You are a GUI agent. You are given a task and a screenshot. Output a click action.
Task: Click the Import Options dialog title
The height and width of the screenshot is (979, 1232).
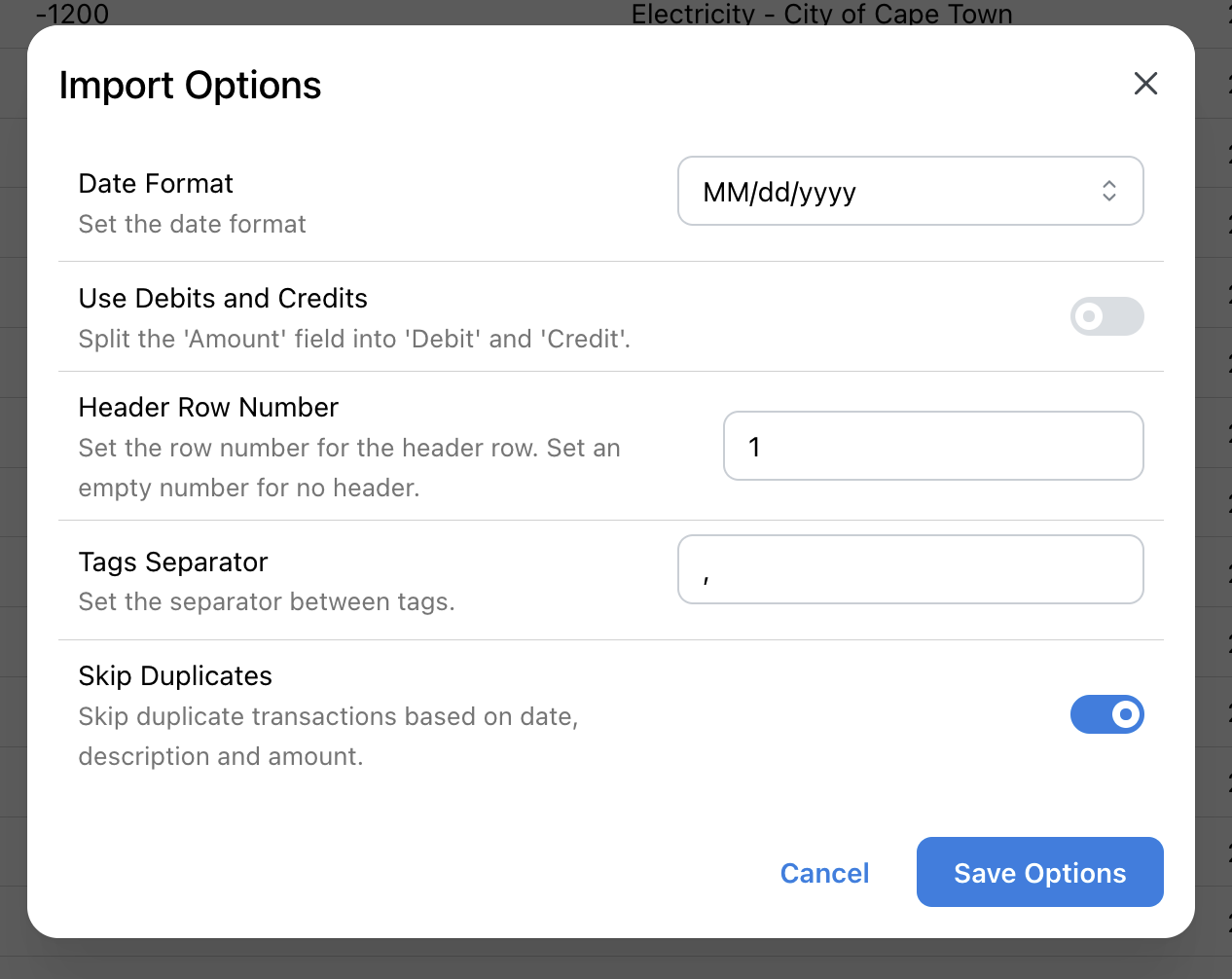190,86
